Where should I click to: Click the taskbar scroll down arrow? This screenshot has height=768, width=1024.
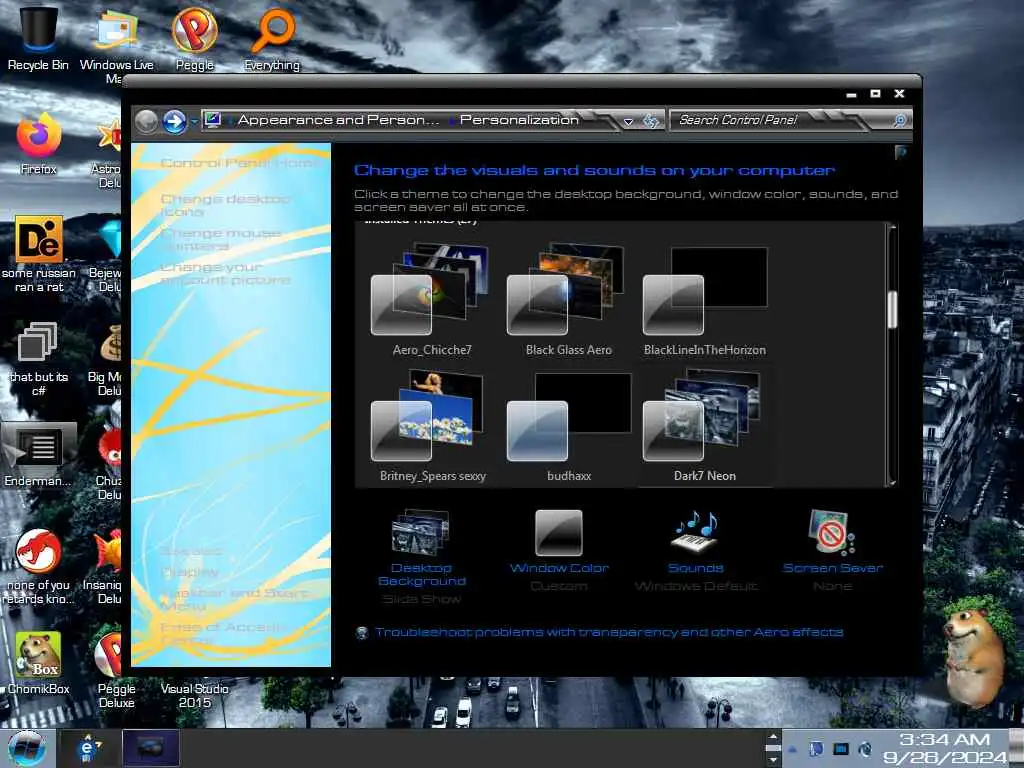(773, 761)
